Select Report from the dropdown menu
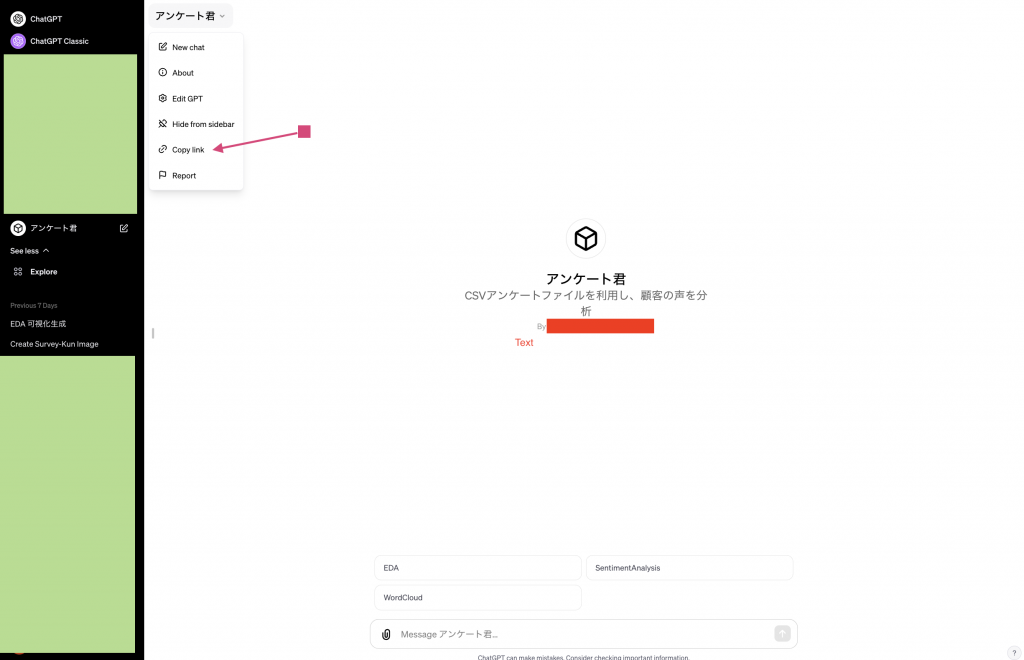The image size is (1024, 660). click(x=184, y=176)
